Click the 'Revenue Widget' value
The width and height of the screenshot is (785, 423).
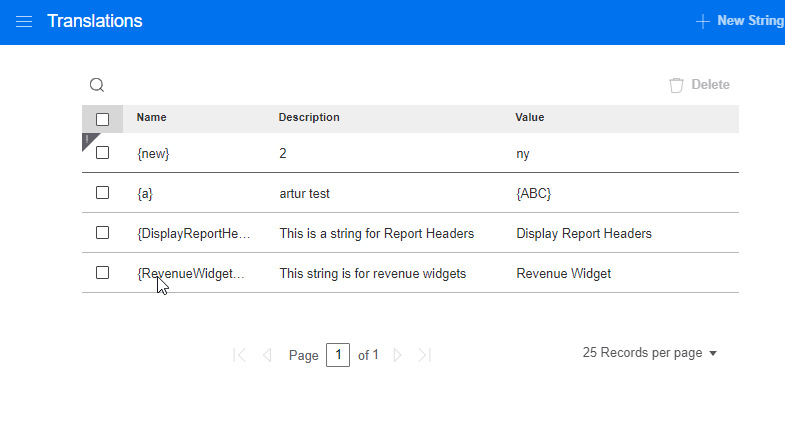[563, 274]
